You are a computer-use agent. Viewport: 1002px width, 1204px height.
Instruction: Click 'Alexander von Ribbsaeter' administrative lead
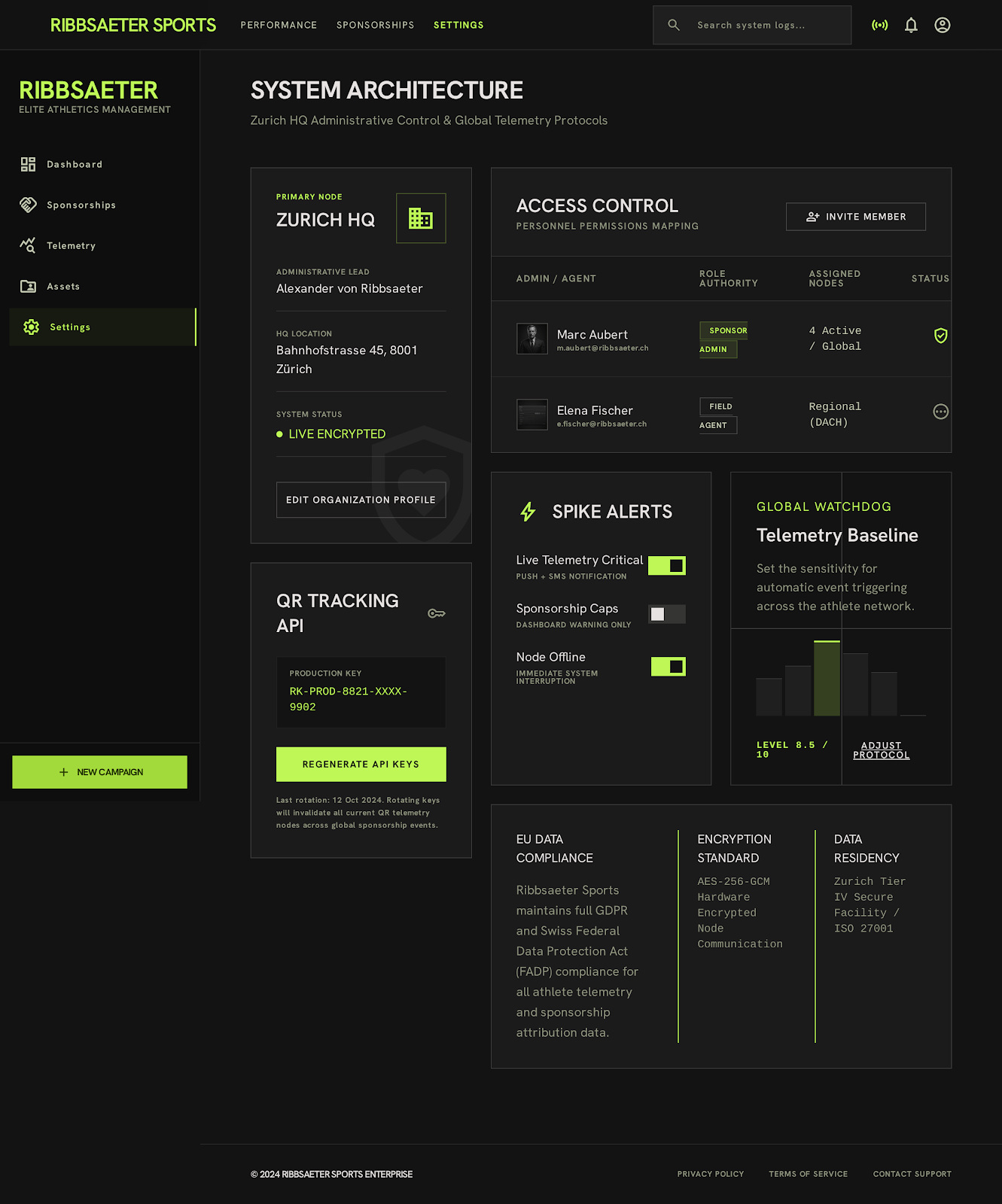point(349,289)
